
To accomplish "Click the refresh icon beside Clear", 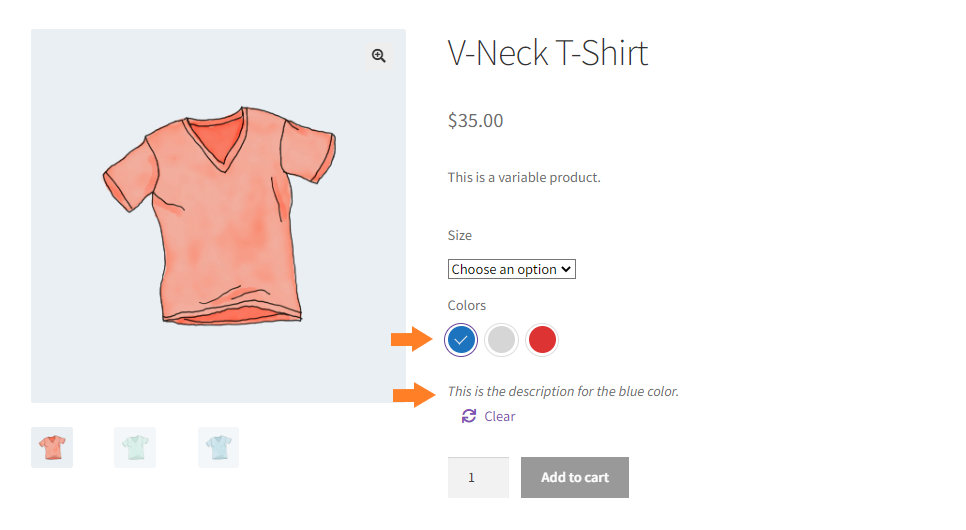I will (x=469, y=416).
